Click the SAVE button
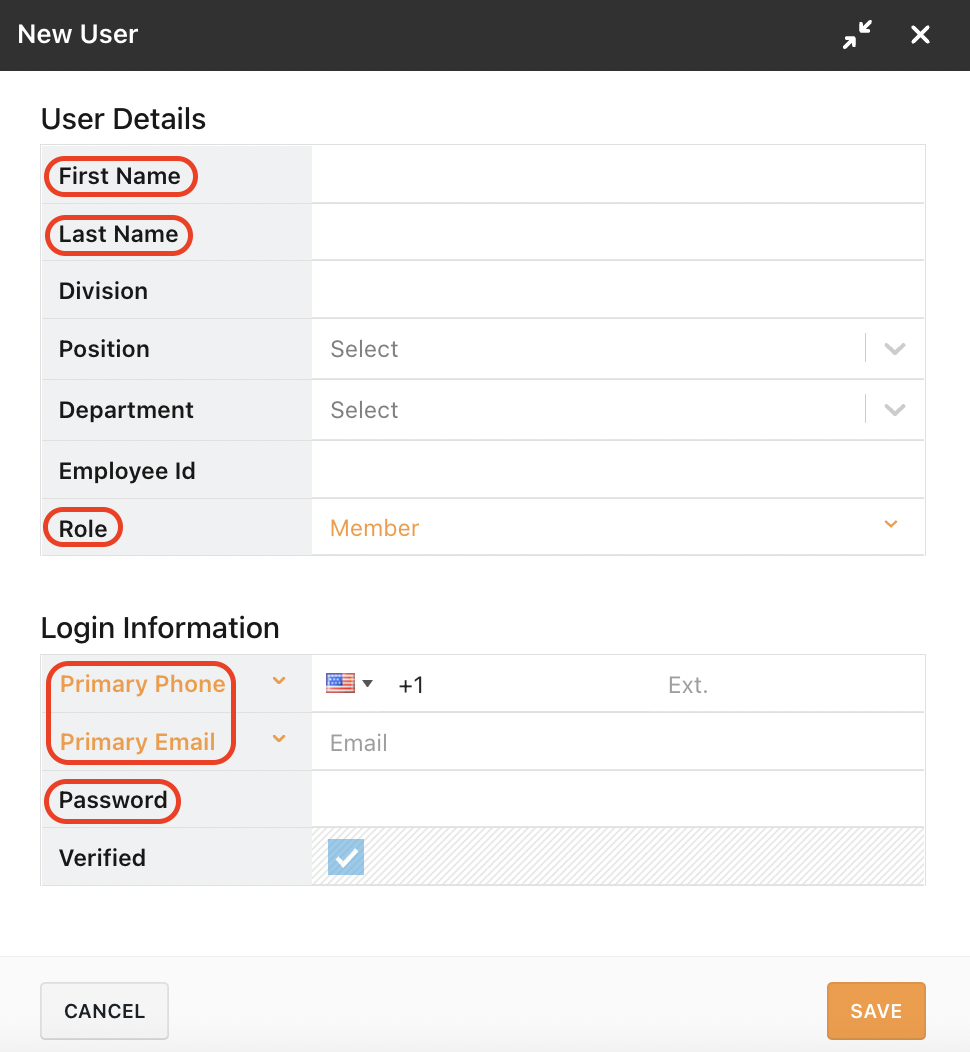 876,1010
